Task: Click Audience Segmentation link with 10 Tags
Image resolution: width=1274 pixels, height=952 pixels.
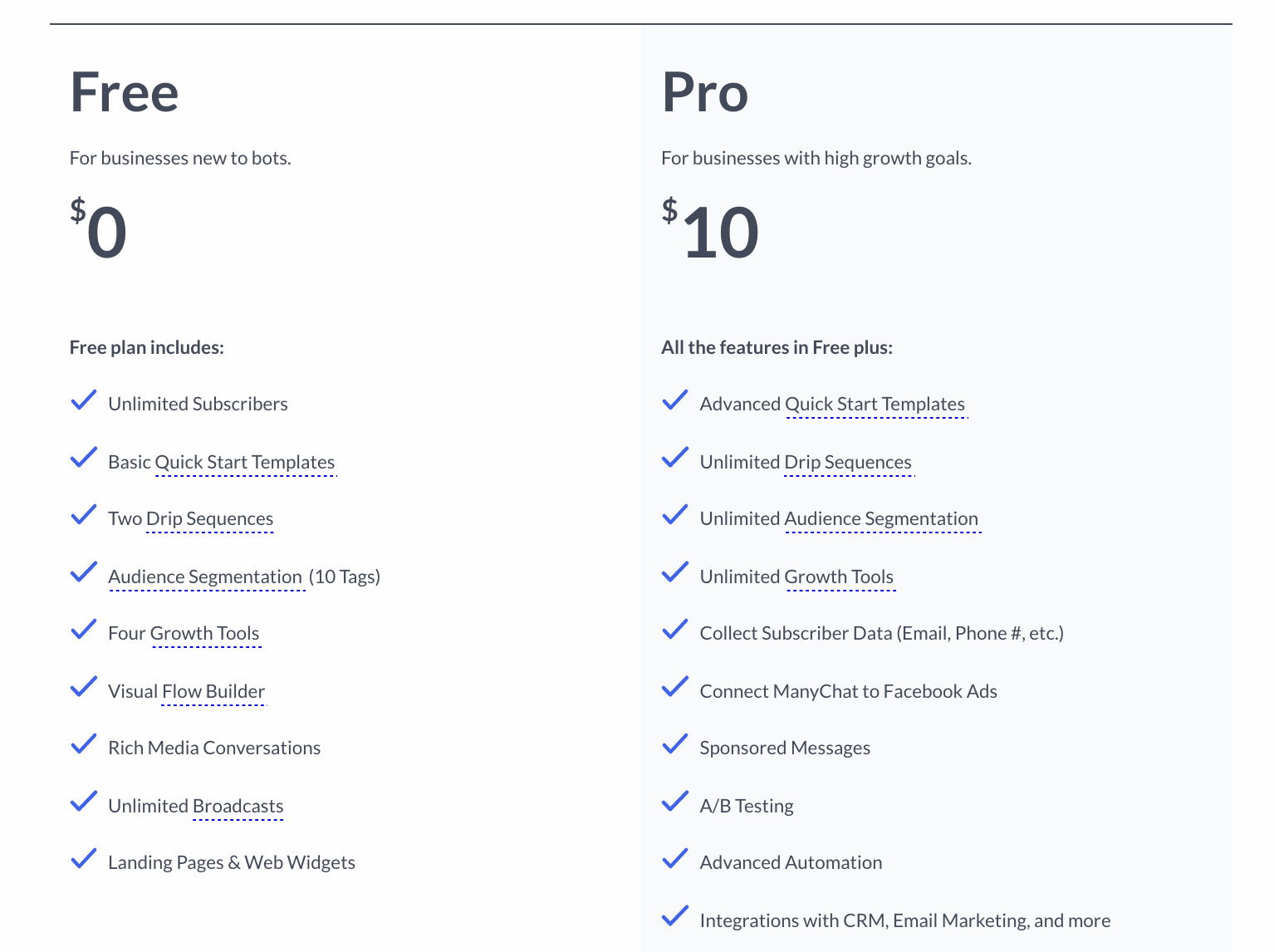Action: coord(206,577)
